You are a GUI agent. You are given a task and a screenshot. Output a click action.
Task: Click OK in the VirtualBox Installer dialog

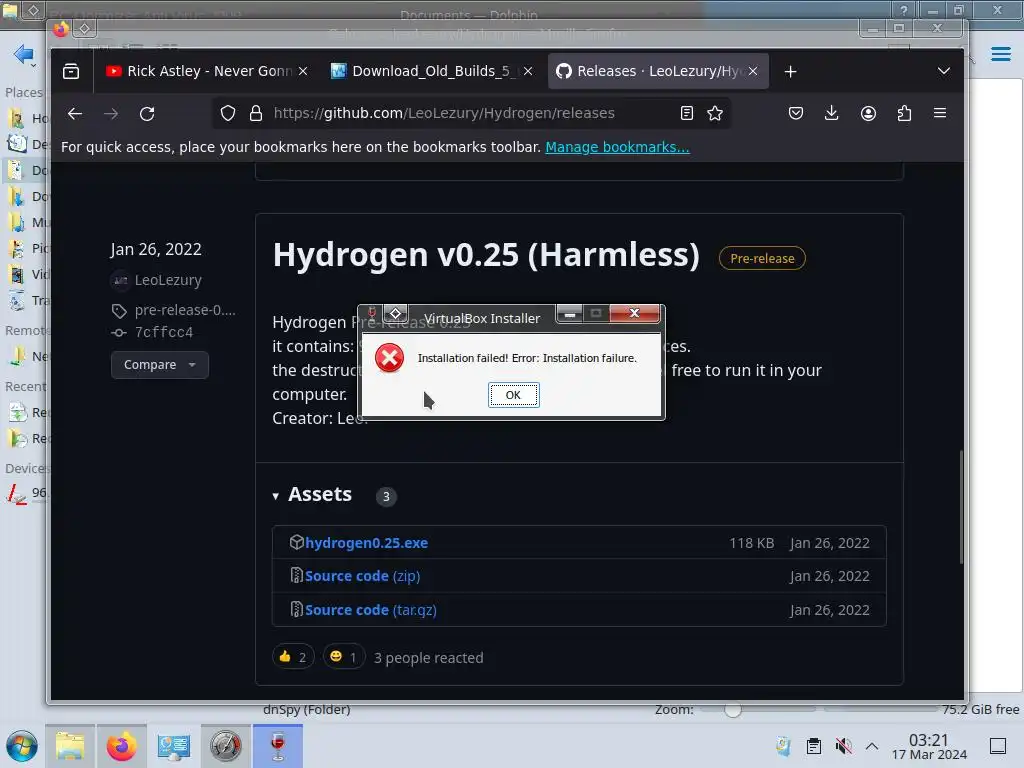point(513,395)
